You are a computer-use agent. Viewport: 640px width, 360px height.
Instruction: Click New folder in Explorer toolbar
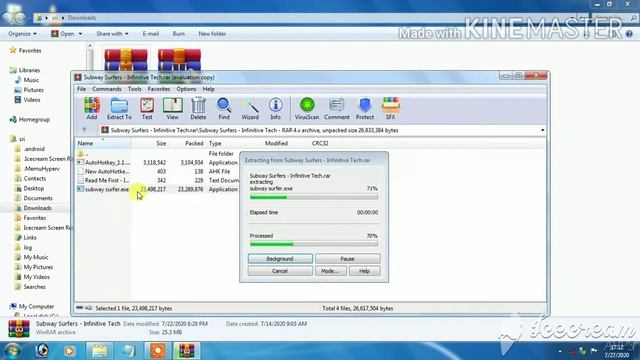(x=212, y=34)
